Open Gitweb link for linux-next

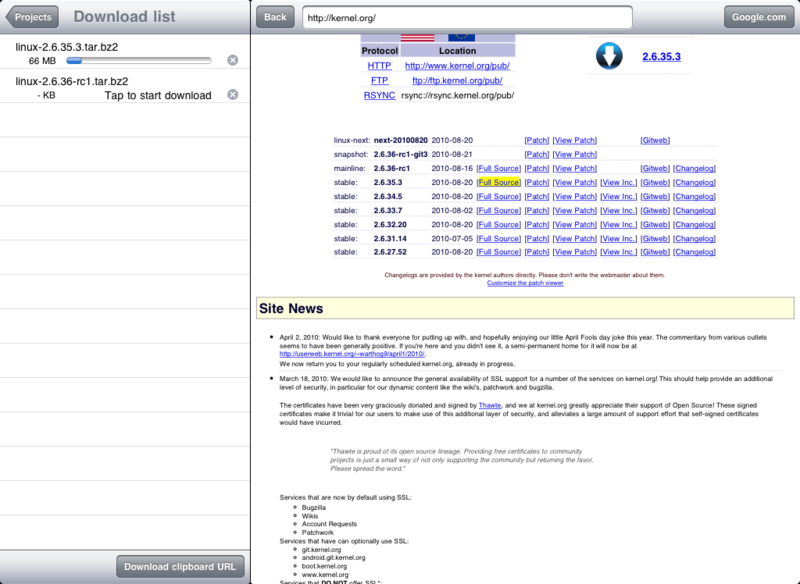[655, 140]
